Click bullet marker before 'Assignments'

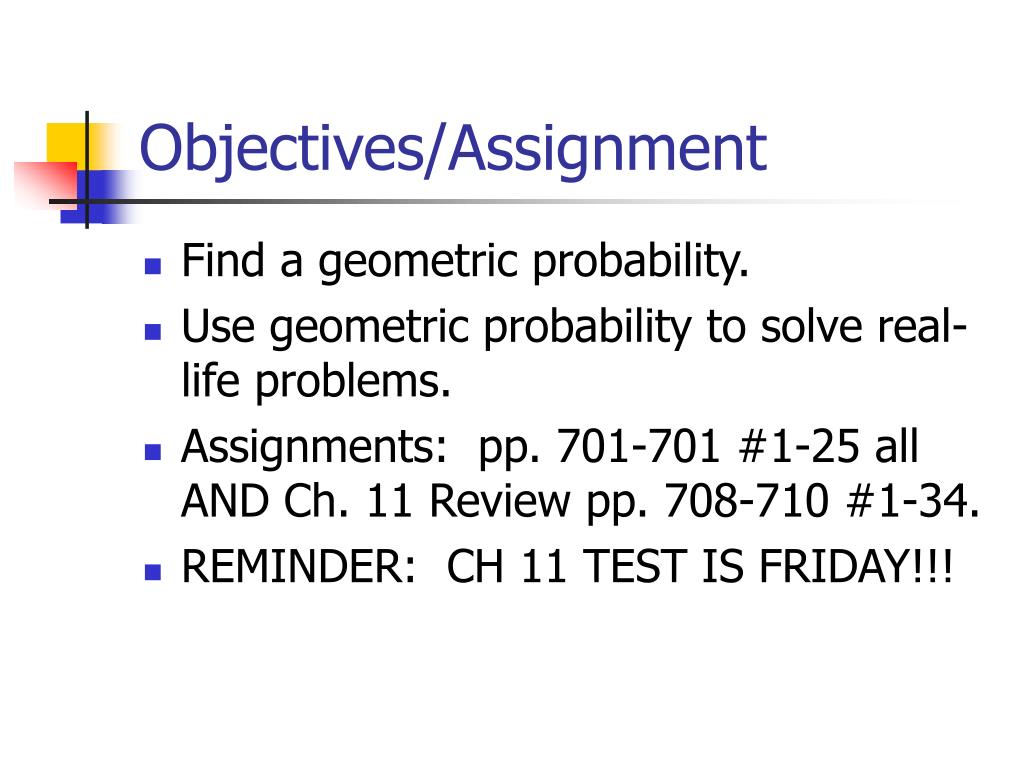(x=153, y=451)
